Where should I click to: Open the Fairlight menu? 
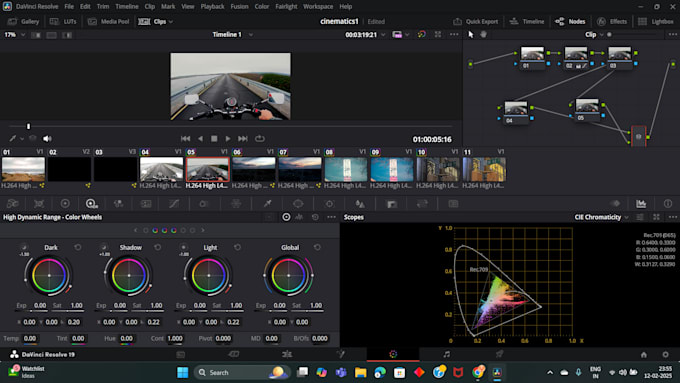[x=286, y=7]
